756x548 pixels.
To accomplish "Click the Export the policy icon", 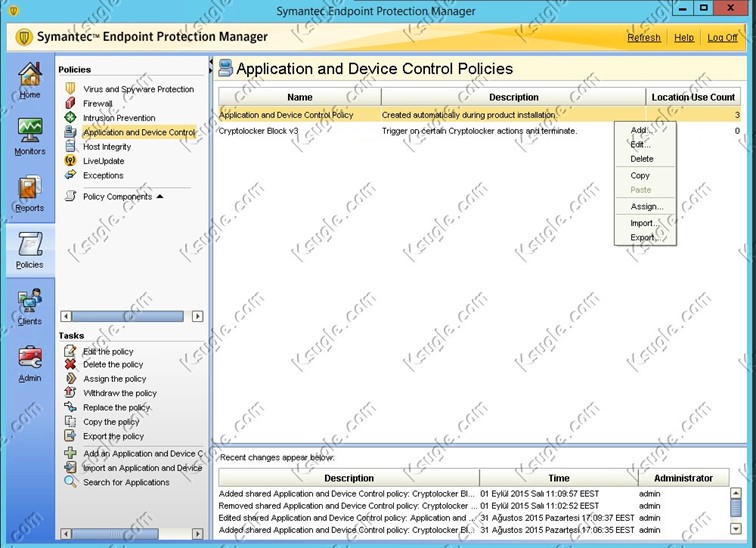I will click(x=70, y=435).
